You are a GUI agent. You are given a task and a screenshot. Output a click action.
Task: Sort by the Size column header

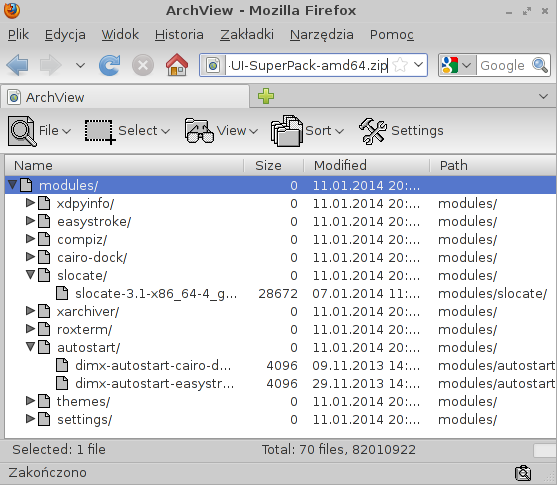274,166
